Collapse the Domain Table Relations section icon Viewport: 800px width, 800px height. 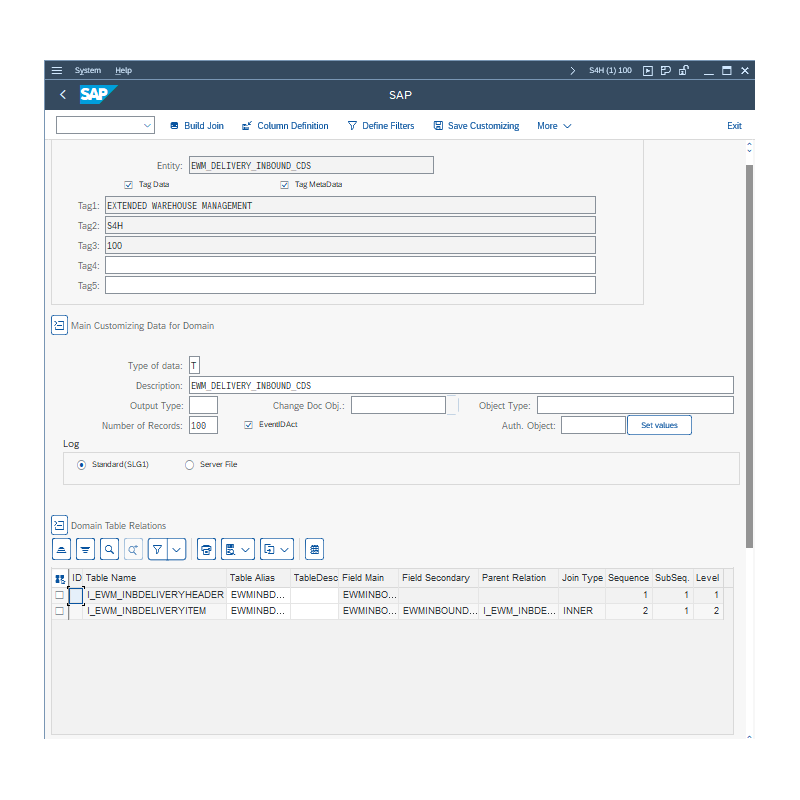point(59,525)
